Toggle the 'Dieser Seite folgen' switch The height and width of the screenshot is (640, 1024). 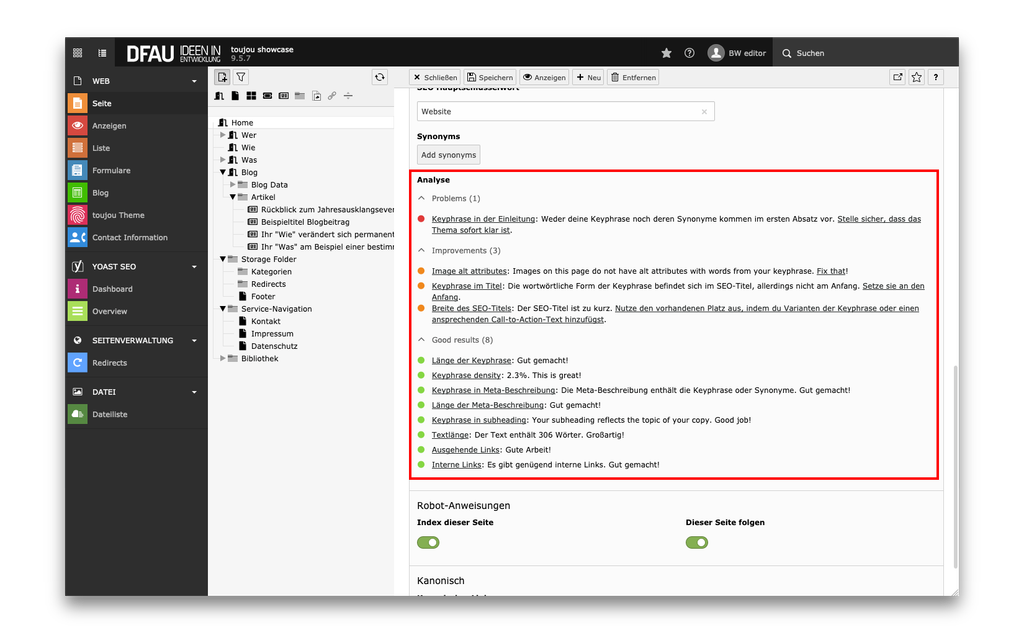tap(697, 542)
